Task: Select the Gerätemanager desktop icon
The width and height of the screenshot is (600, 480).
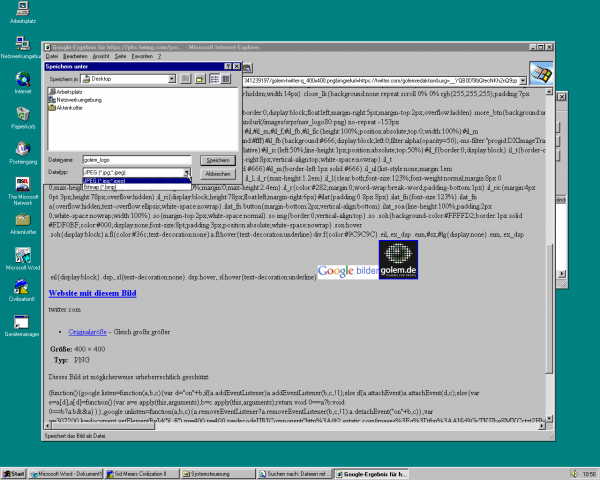Action: click(21, 326)
